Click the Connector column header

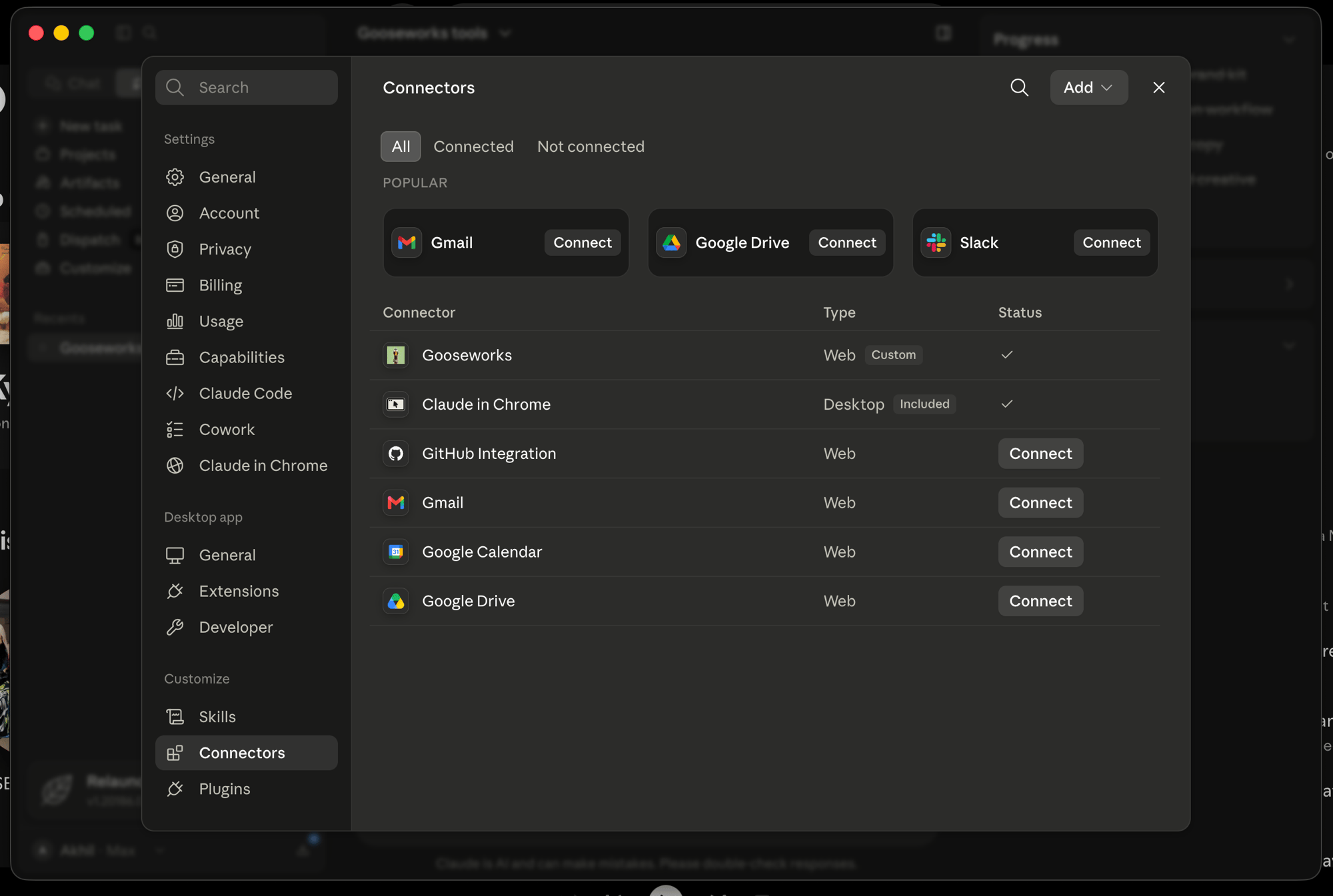(x=419, y=312)
